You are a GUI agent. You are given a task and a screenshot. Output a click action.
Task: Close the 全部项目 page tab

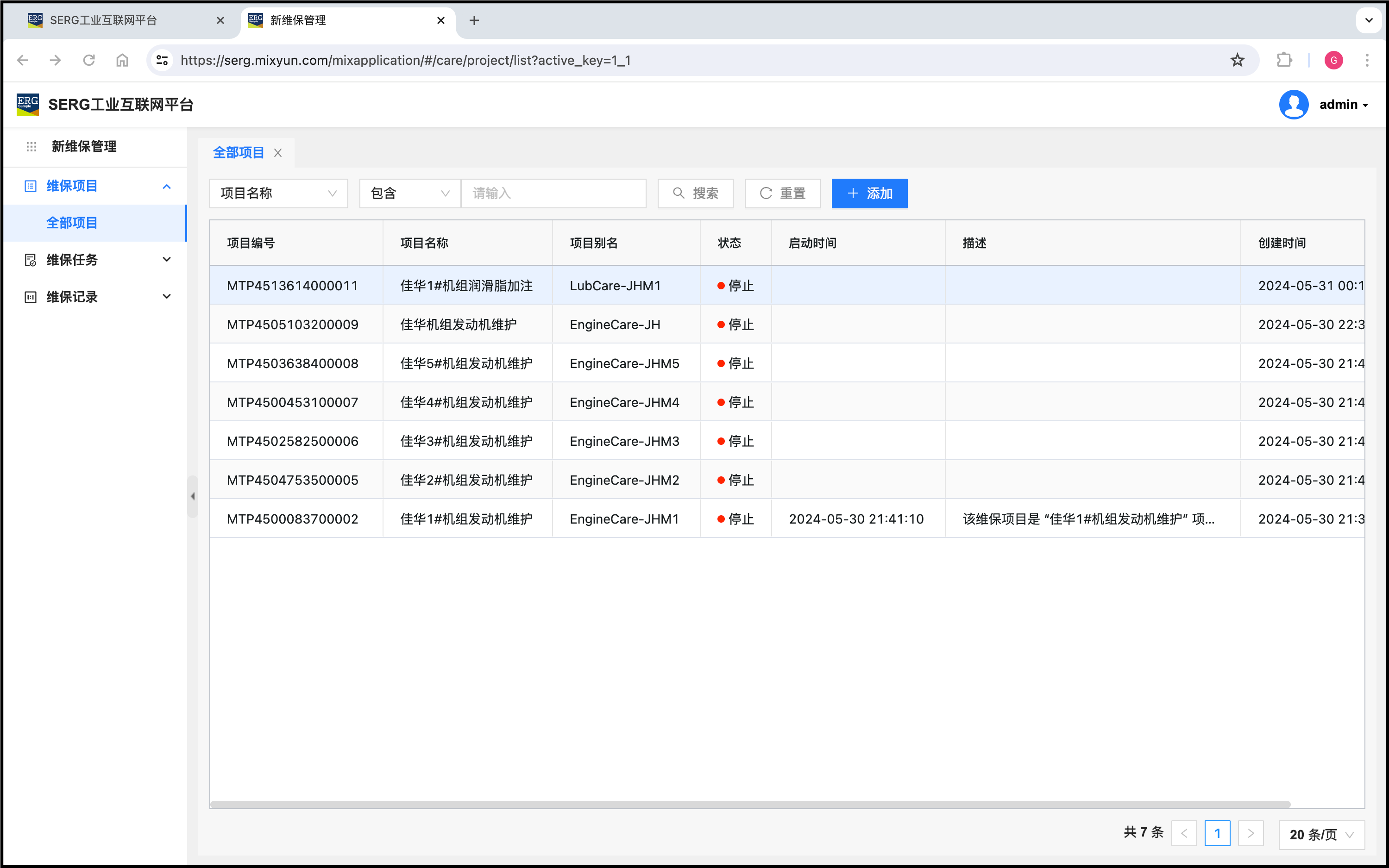pos(278,153)
